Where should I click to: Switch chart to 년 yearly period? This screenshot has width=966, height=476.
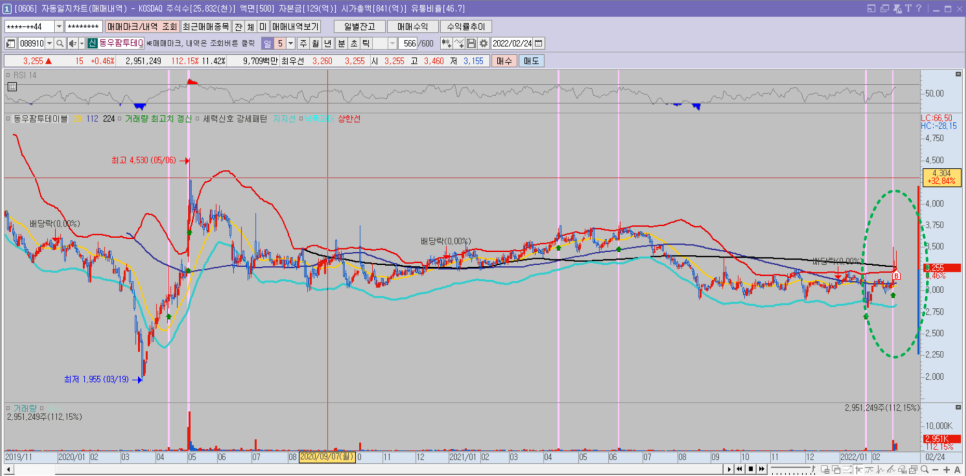(327, 44)
